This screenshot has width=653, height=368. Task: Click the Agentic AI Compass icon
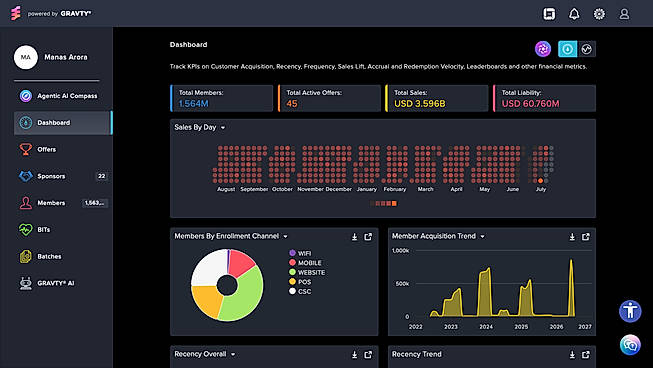point(25,96)
